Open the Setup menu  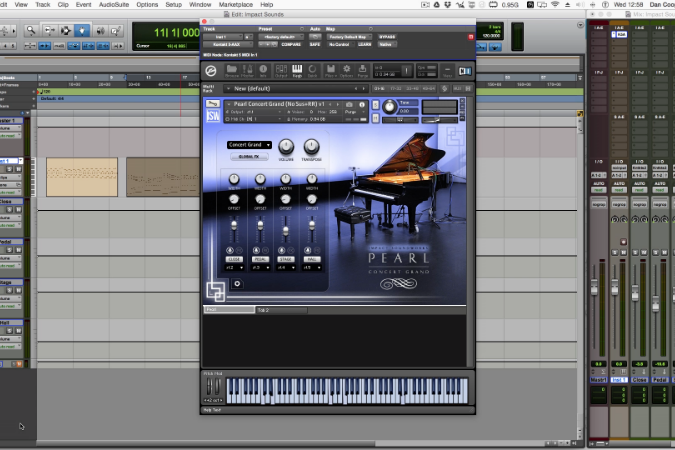tap(173, 5)
